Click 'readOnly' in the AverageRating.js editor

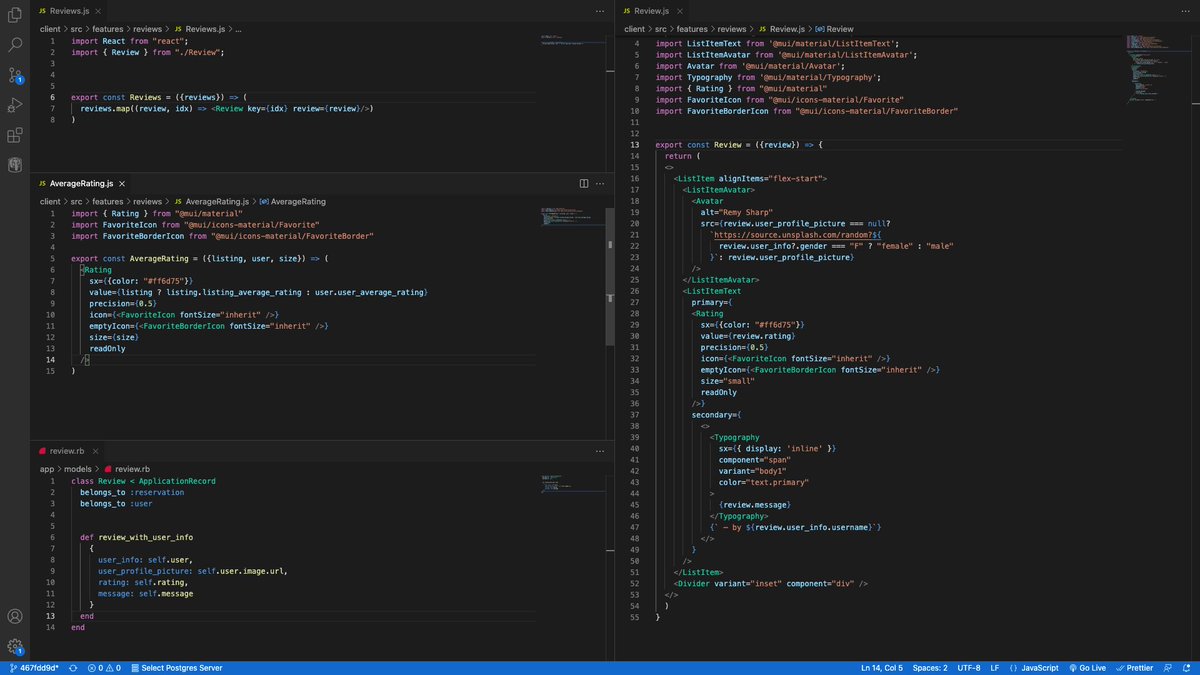click(107, 348)
